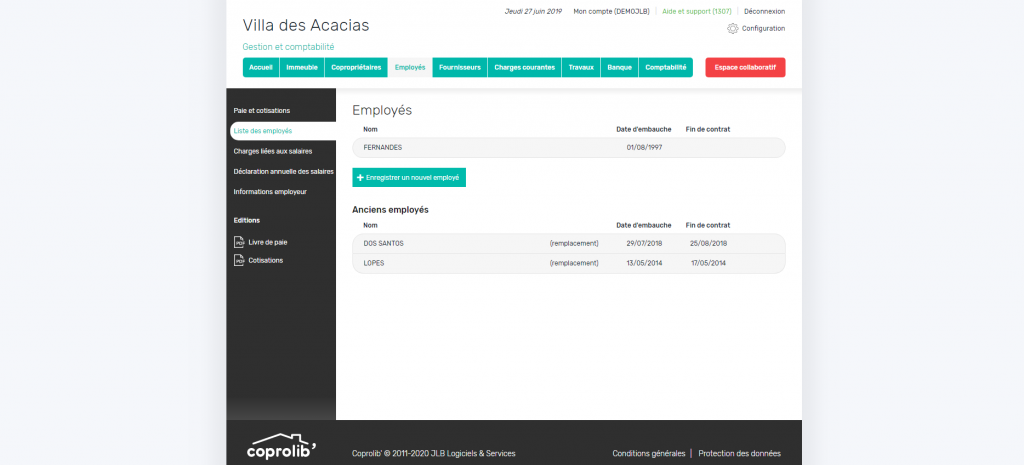1024x465 pixels.
Task: Open the Espace collaboratif button
Action: tap(745, 67)
